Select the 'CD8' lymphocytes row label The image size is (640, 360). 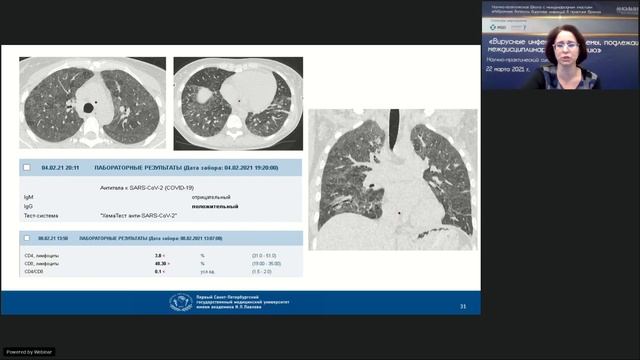(42, 264)
